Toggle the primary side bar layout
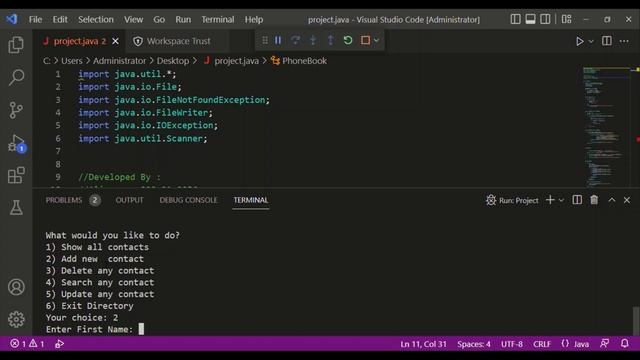Screen dimensions: 640x360 [515, 19]
